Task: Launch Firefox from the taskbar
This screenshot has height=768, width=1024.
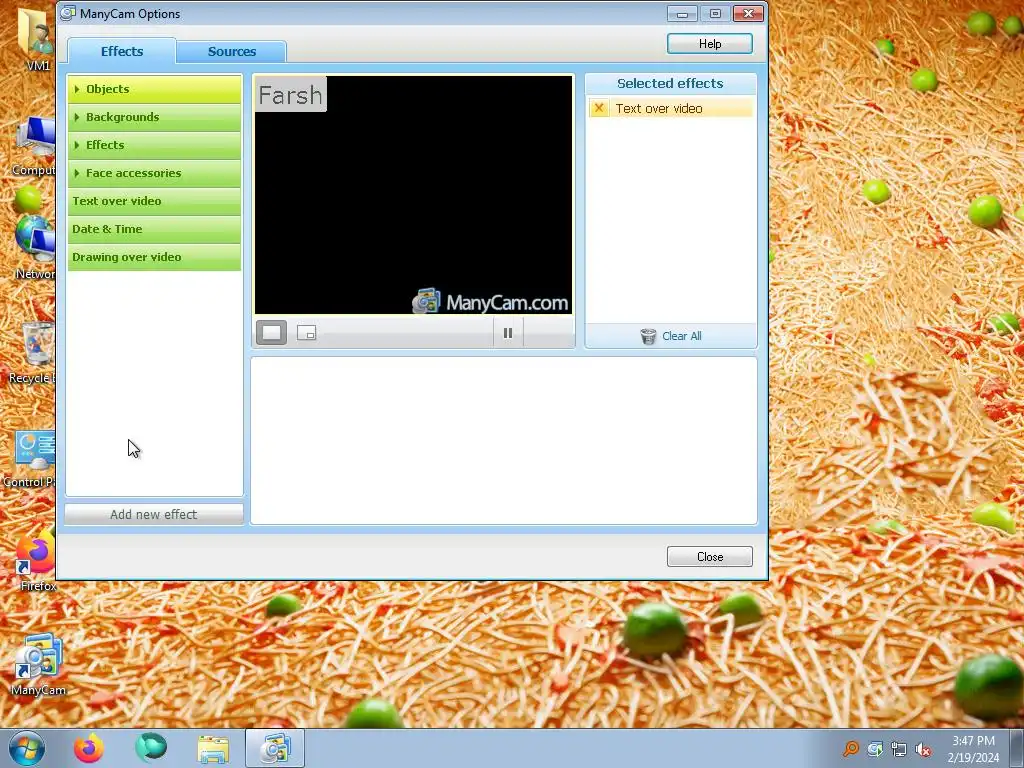Action: [x=89, y=748]
